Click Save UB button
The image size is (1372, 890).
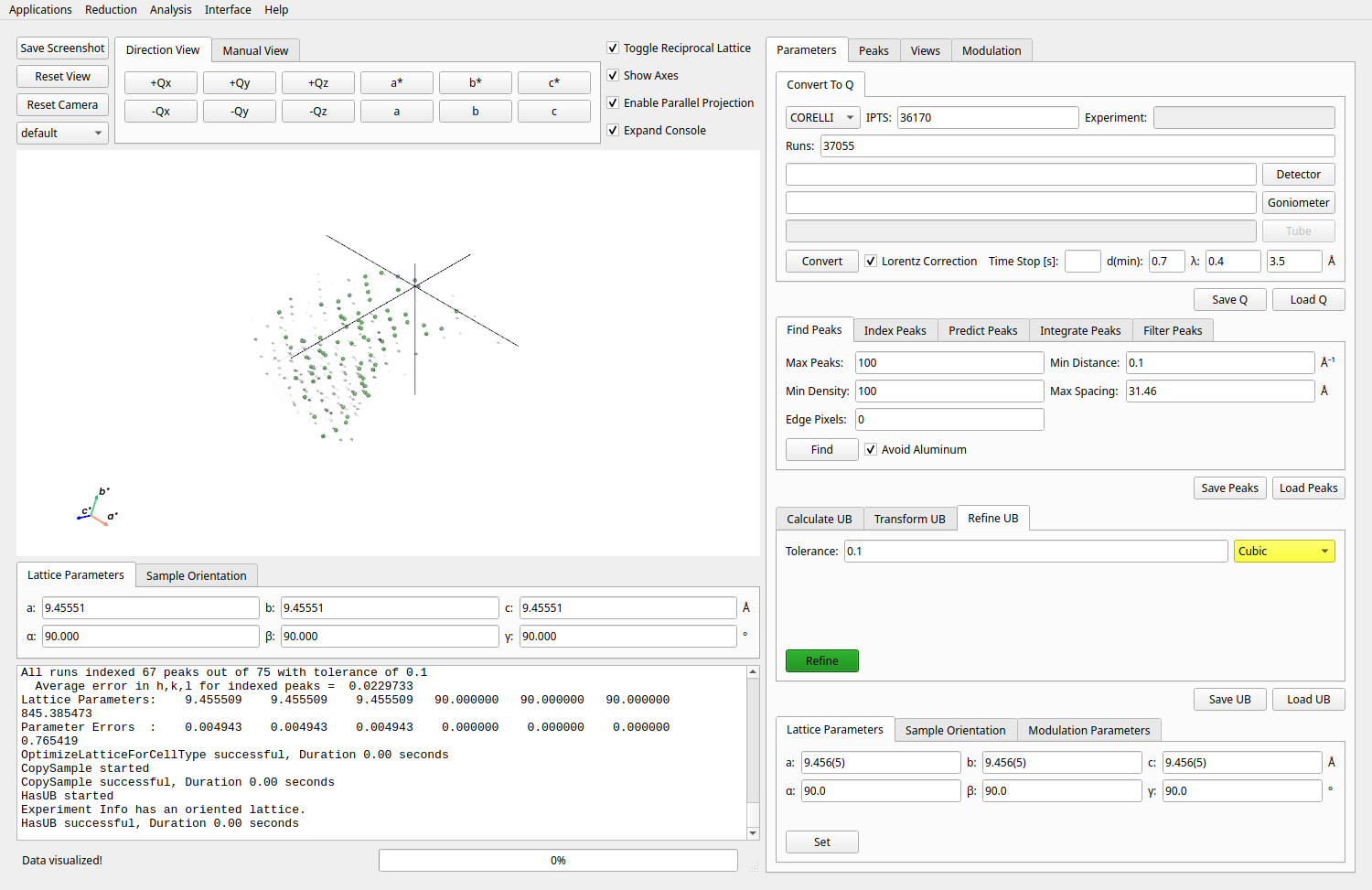(x=1230, y=699)
